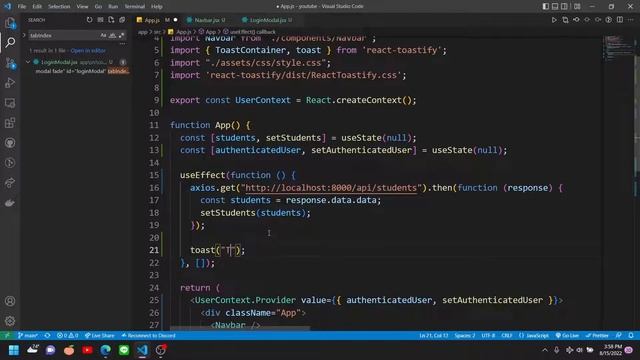
Task: Open the View menu
Action: coord(82,7)
